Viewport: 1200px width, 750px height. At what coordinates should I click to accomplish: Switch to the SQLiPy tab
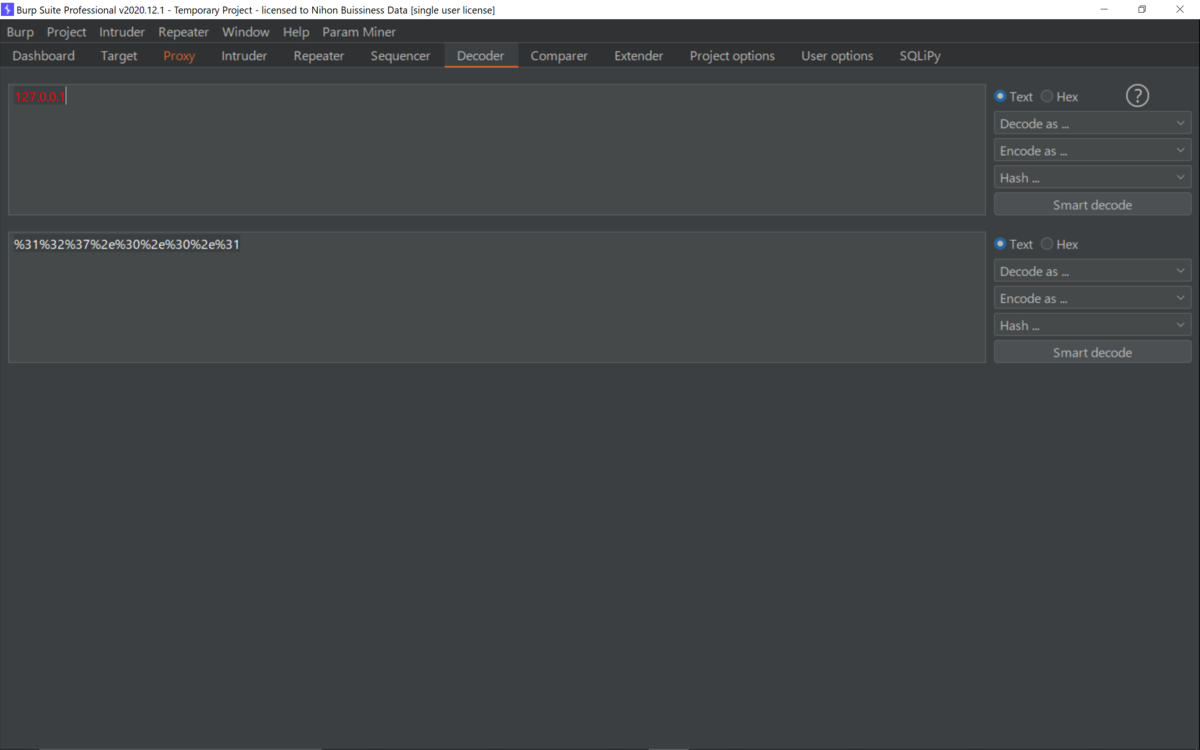pyautogui.click(x=920, y=56)
